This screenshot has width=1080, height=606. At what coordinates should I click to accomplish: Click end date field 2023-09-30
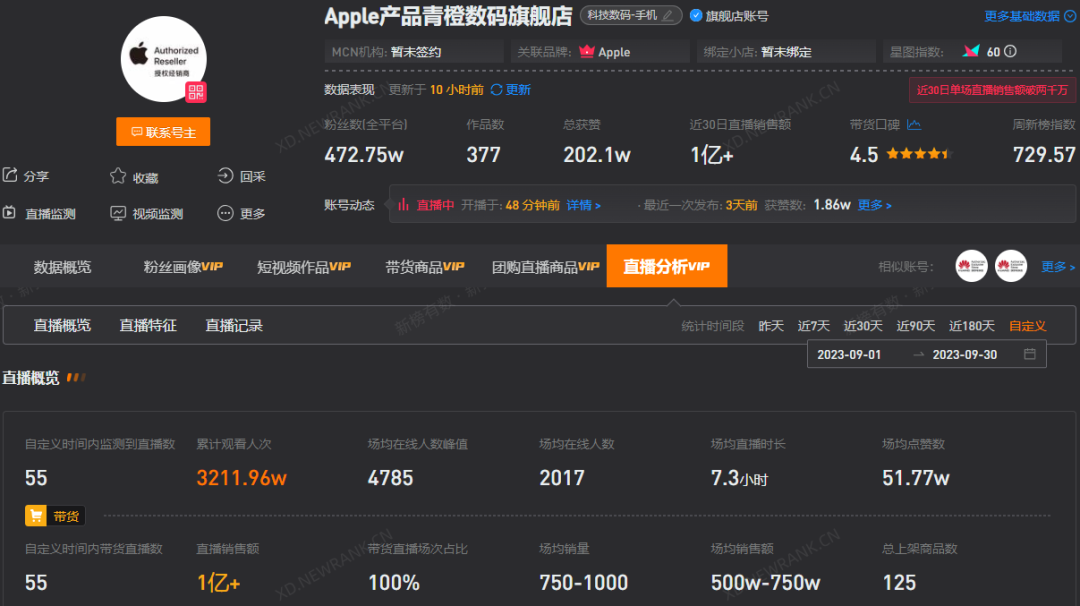(965, 354)
